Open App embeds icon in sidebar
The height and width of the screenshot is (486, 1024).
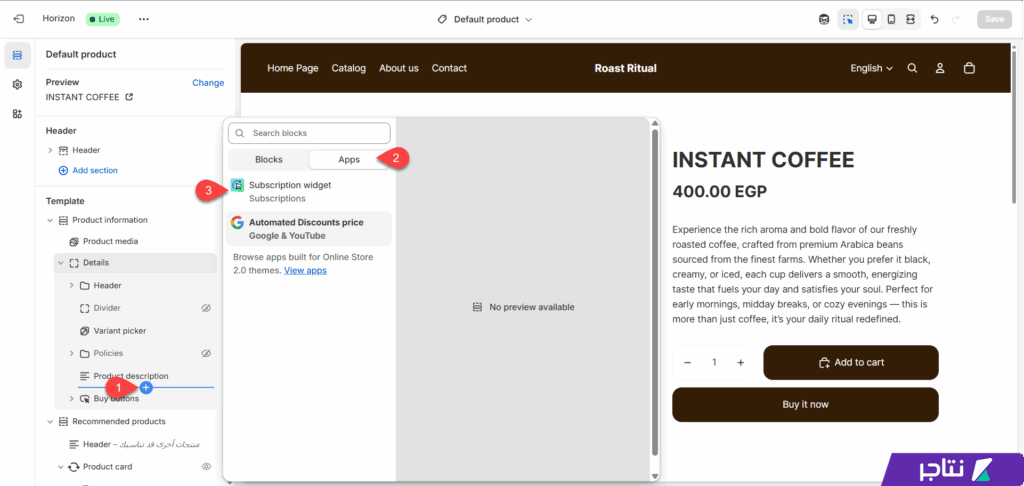pyautogui.click(x=18, y=114)
